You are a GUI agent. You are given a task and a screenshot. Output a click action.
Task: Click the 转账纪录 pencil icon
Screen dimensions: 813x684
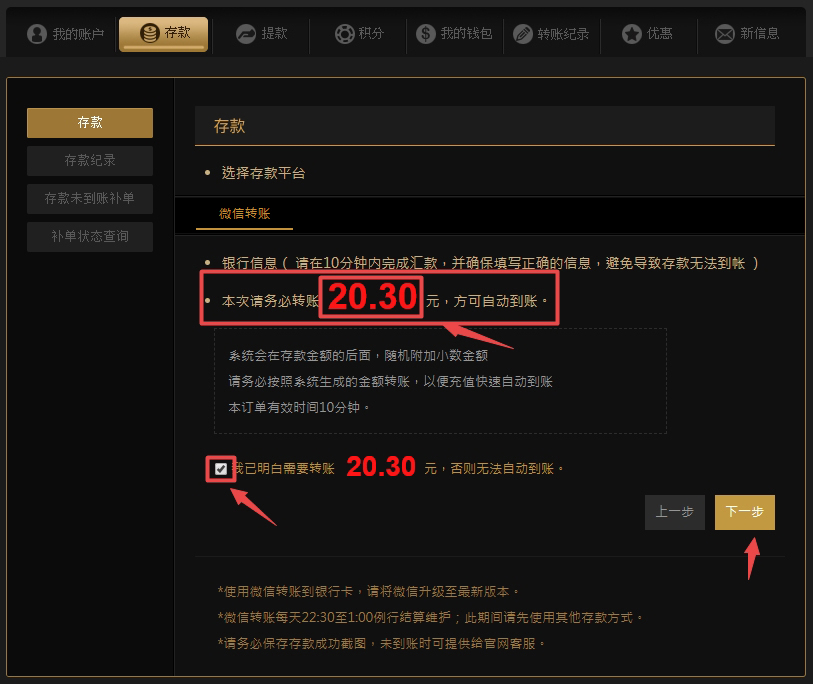point(523,34)
